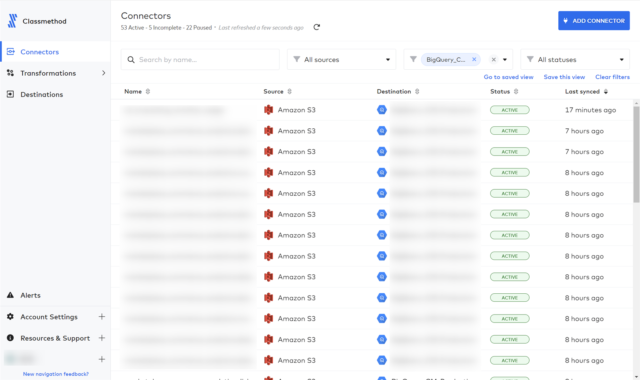
Task: Click the Destinations sidebar icon
Action: tap(10, 94)
